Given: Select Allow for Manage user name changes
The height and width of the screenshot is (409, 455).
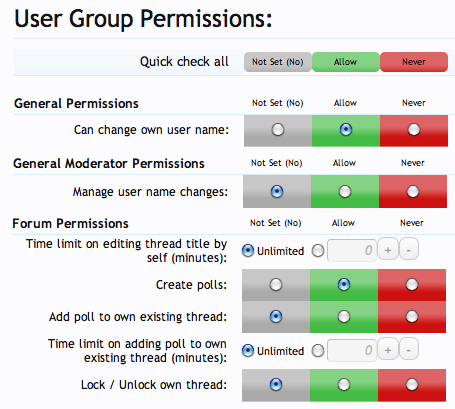Looking at the screenshot, I should click(345, 191).
